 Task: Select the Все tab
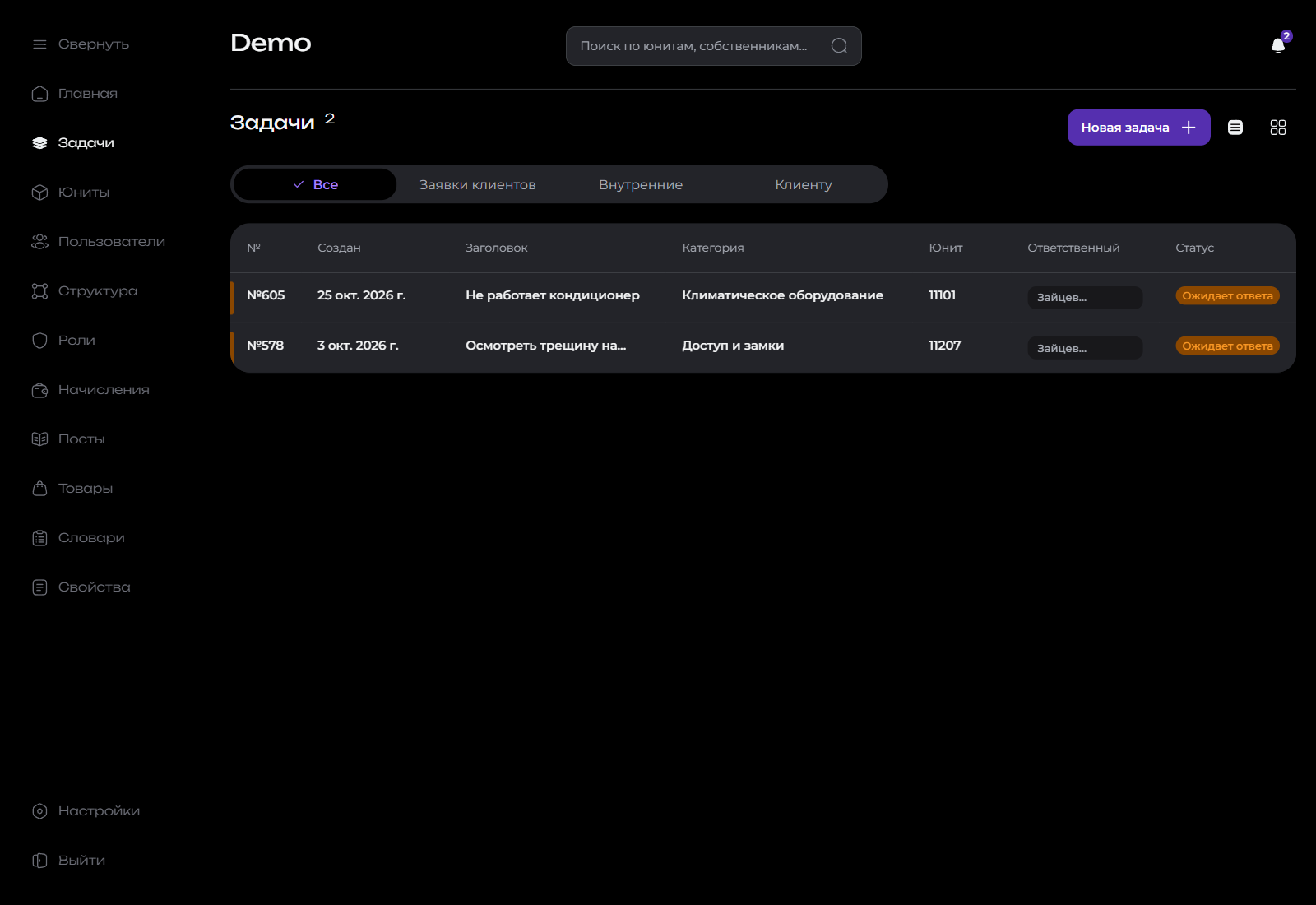tap(315, 184)
